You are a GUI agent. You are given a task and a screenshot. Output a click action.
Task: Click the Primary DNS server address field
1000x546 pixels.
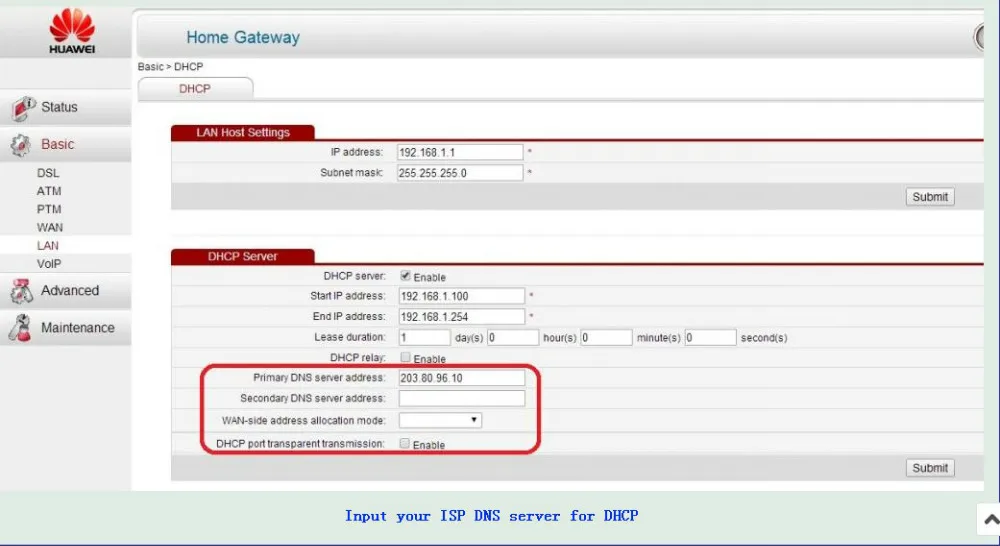tap(462, 378)
